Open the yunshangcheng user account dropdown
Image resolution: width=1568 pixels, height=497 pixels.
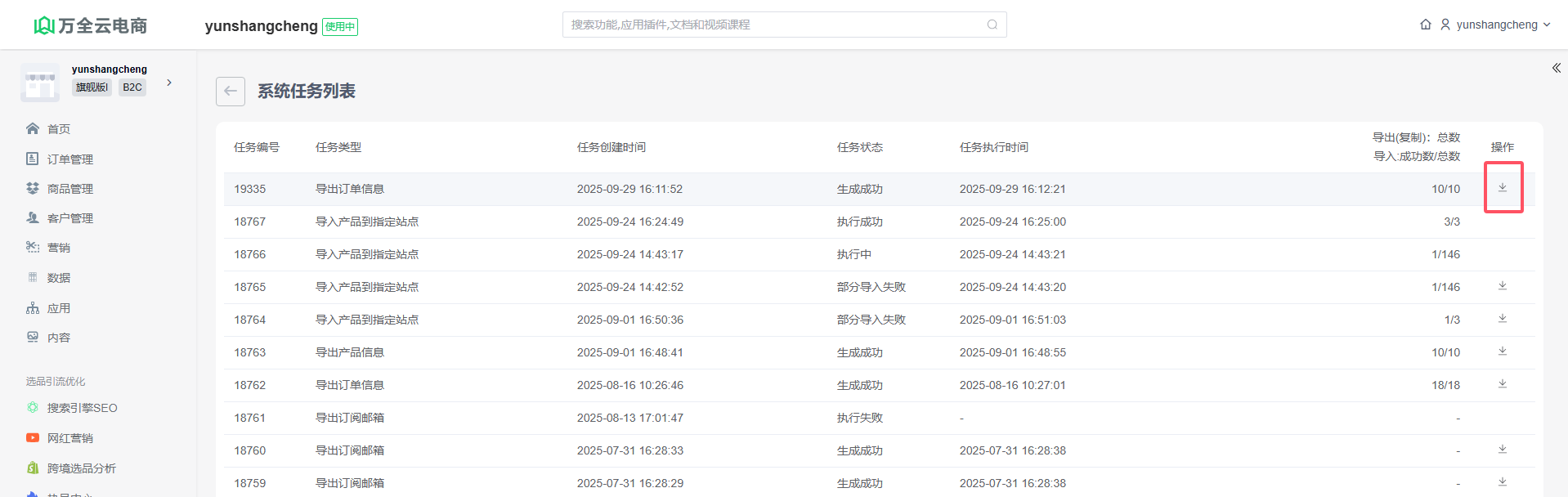click(1496, 25)
